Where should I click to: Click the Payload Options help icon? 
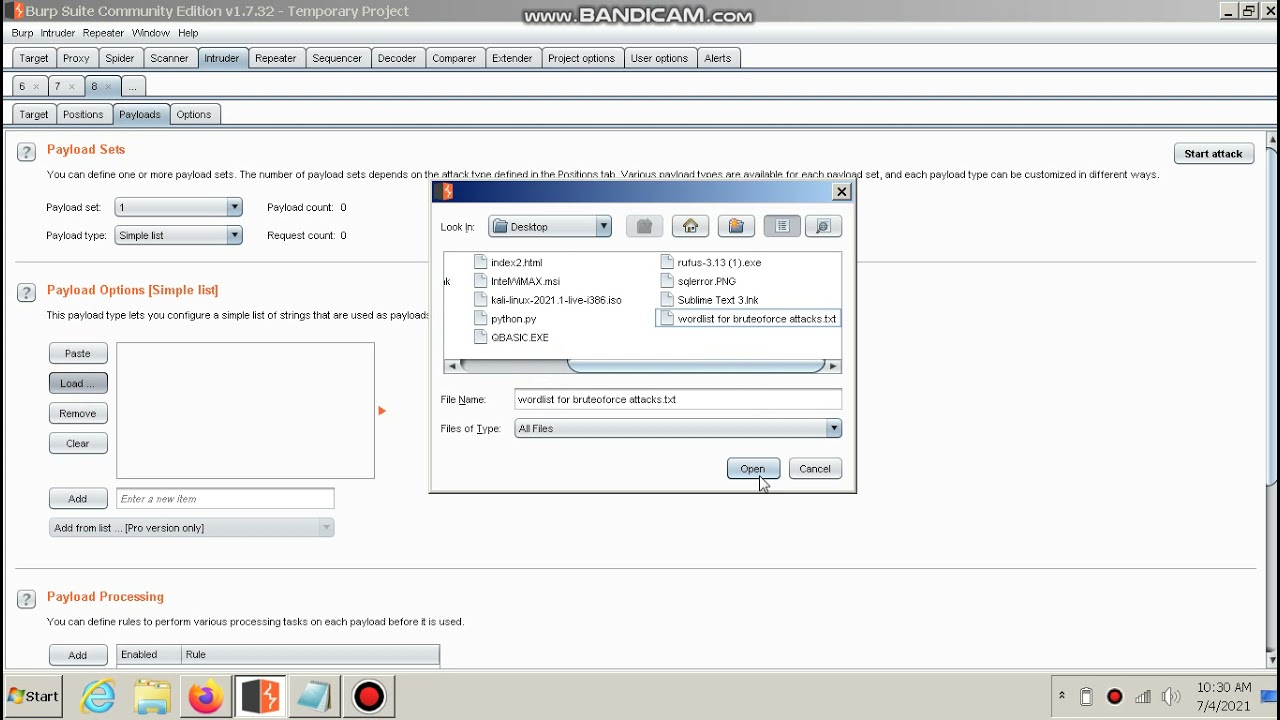point(26,292)
